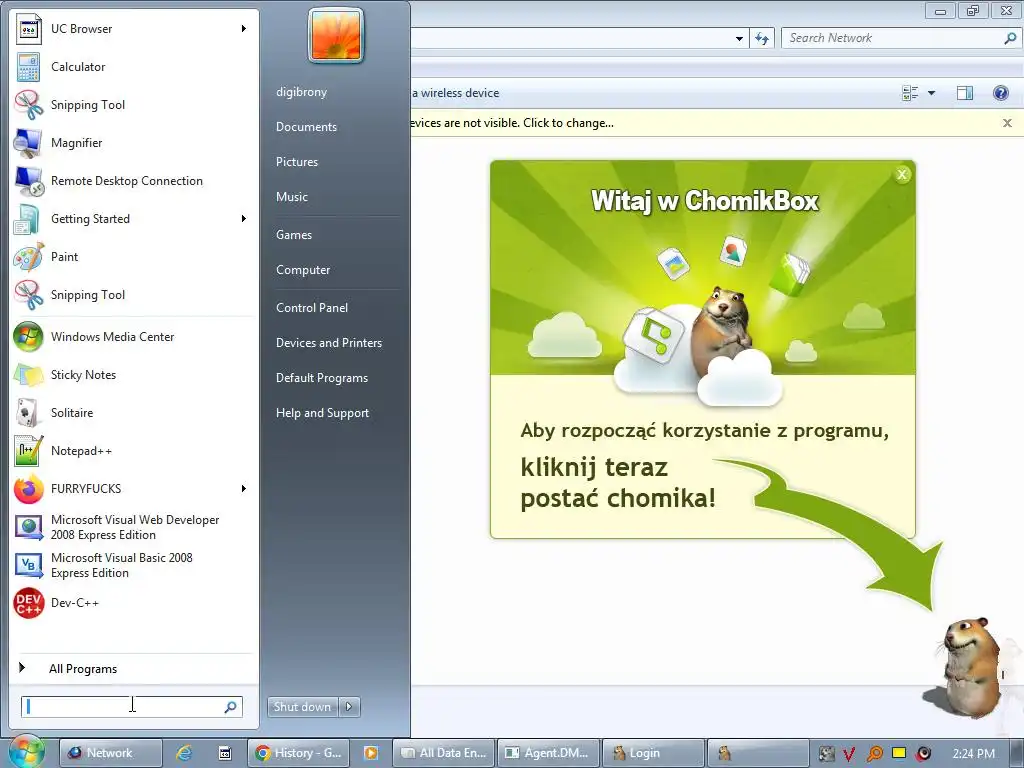Open Help and Support
Screen dimensions: 1024x768
(x=322, y=413)
